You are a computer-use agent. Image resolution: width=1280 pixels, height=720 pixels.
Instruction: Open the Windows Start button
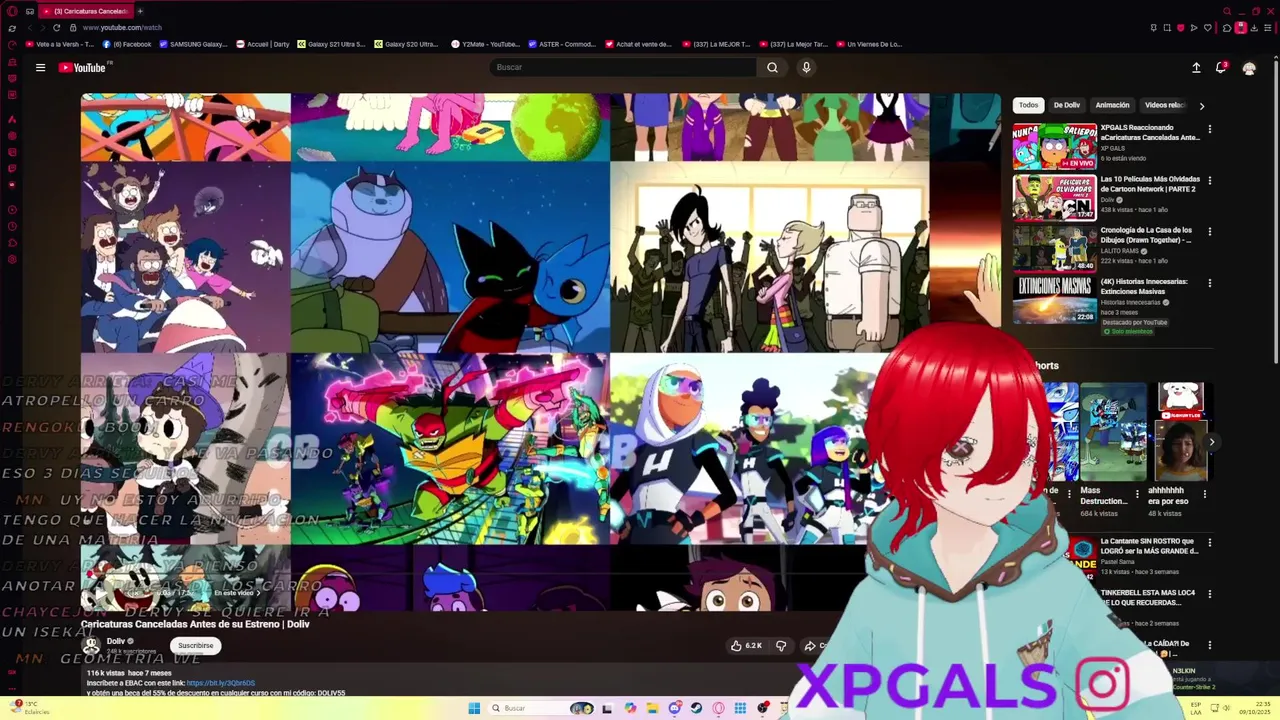click(x=474, y=708)
